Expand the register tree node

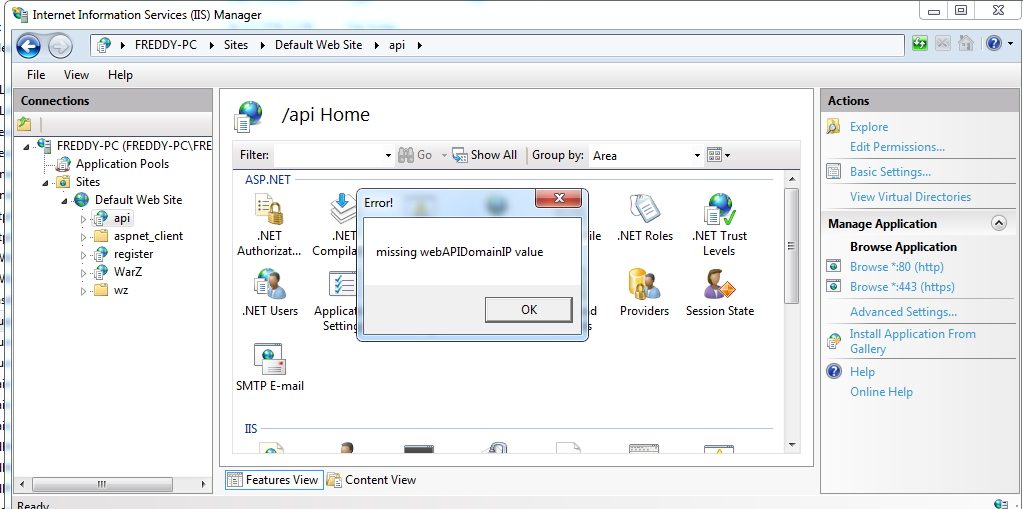pos(83,254)
